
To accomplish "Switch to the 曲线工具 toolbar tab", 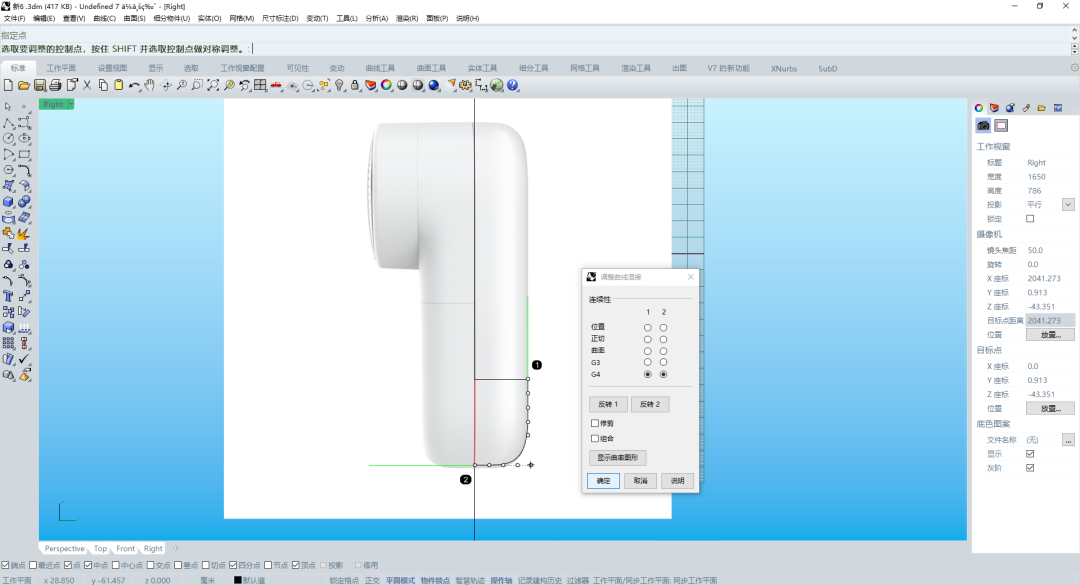I will [380, 68].
